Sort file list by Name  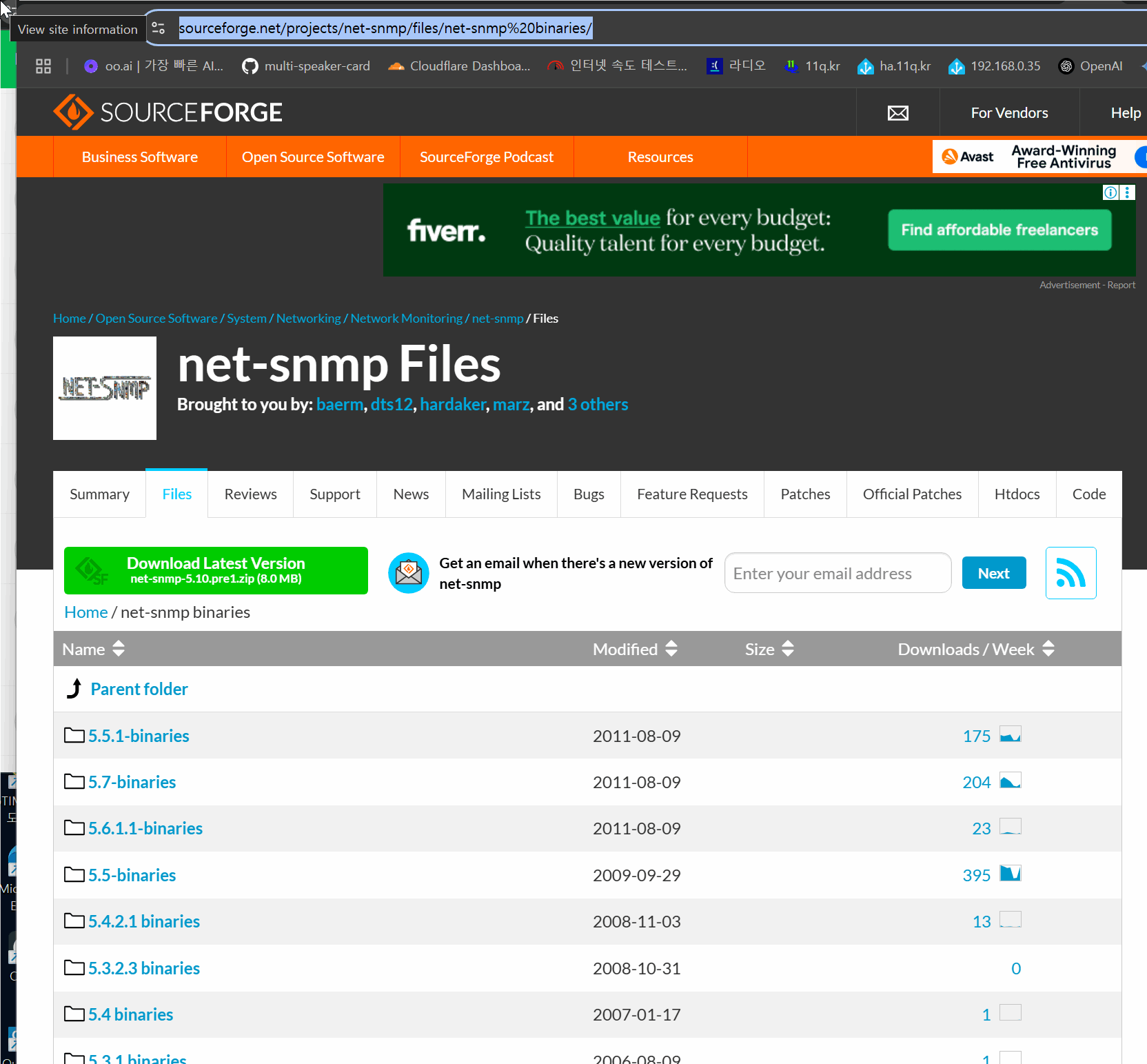[x=94, y=649]
